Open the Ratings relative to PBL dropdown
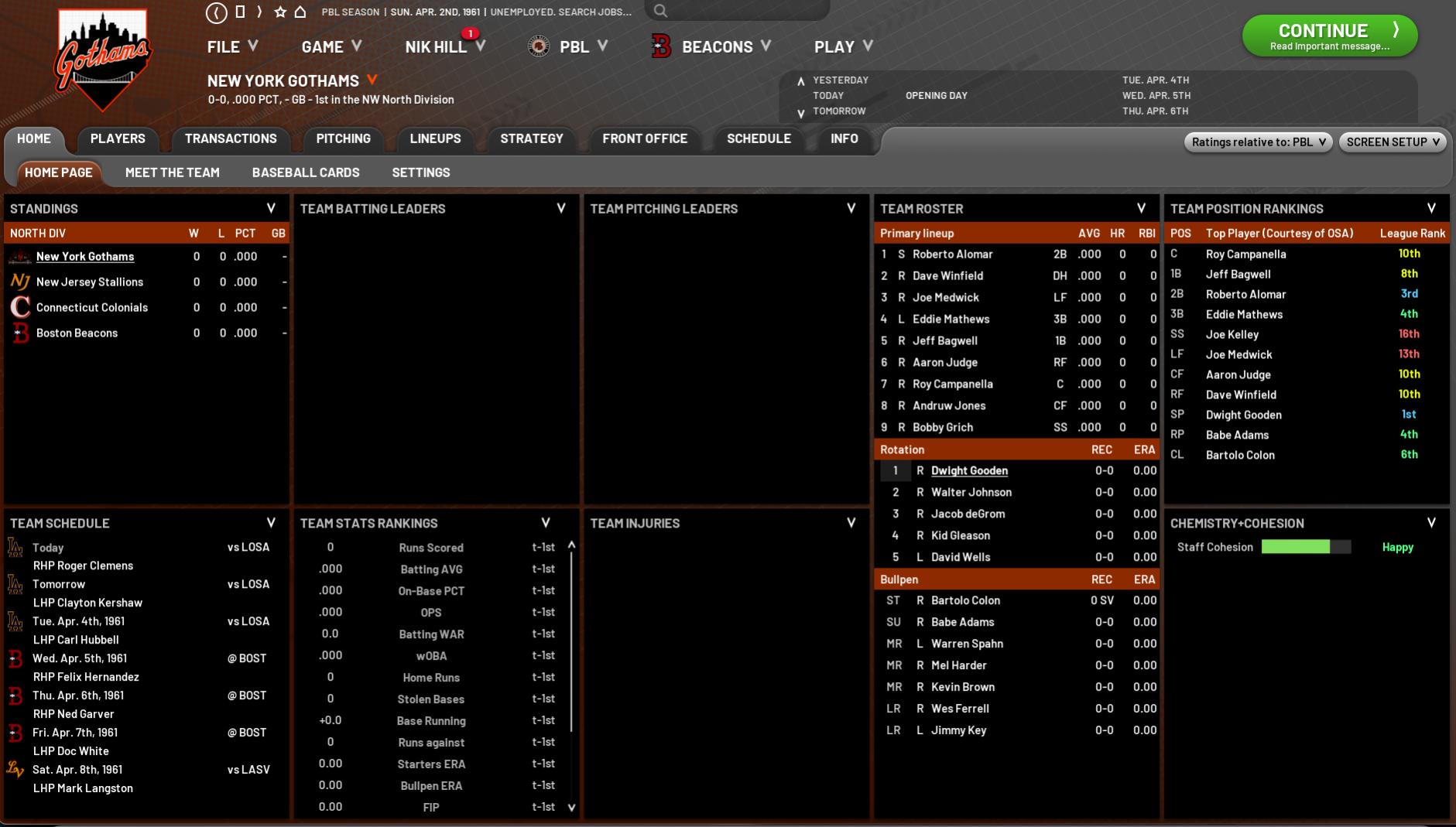The width and height of the screenshot is (1456, 827). click(x=1258, y=142)
